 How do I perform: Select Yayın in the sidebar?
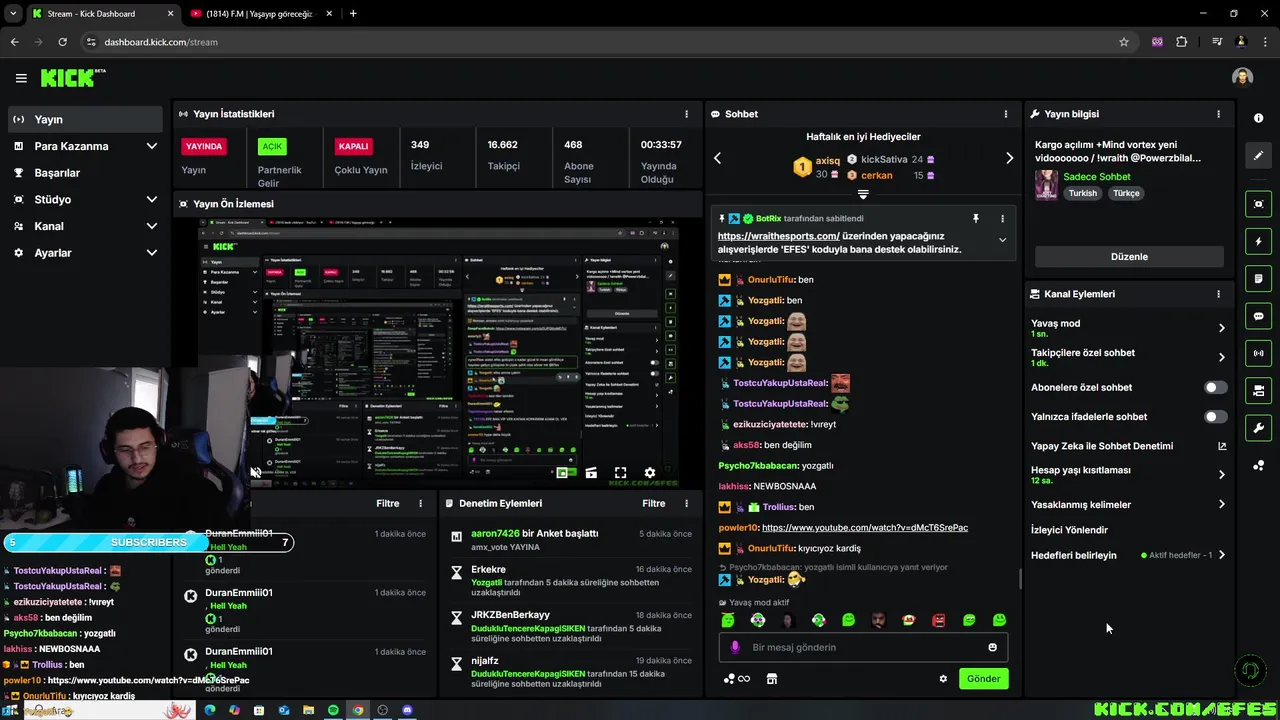(x=84, y=119)
